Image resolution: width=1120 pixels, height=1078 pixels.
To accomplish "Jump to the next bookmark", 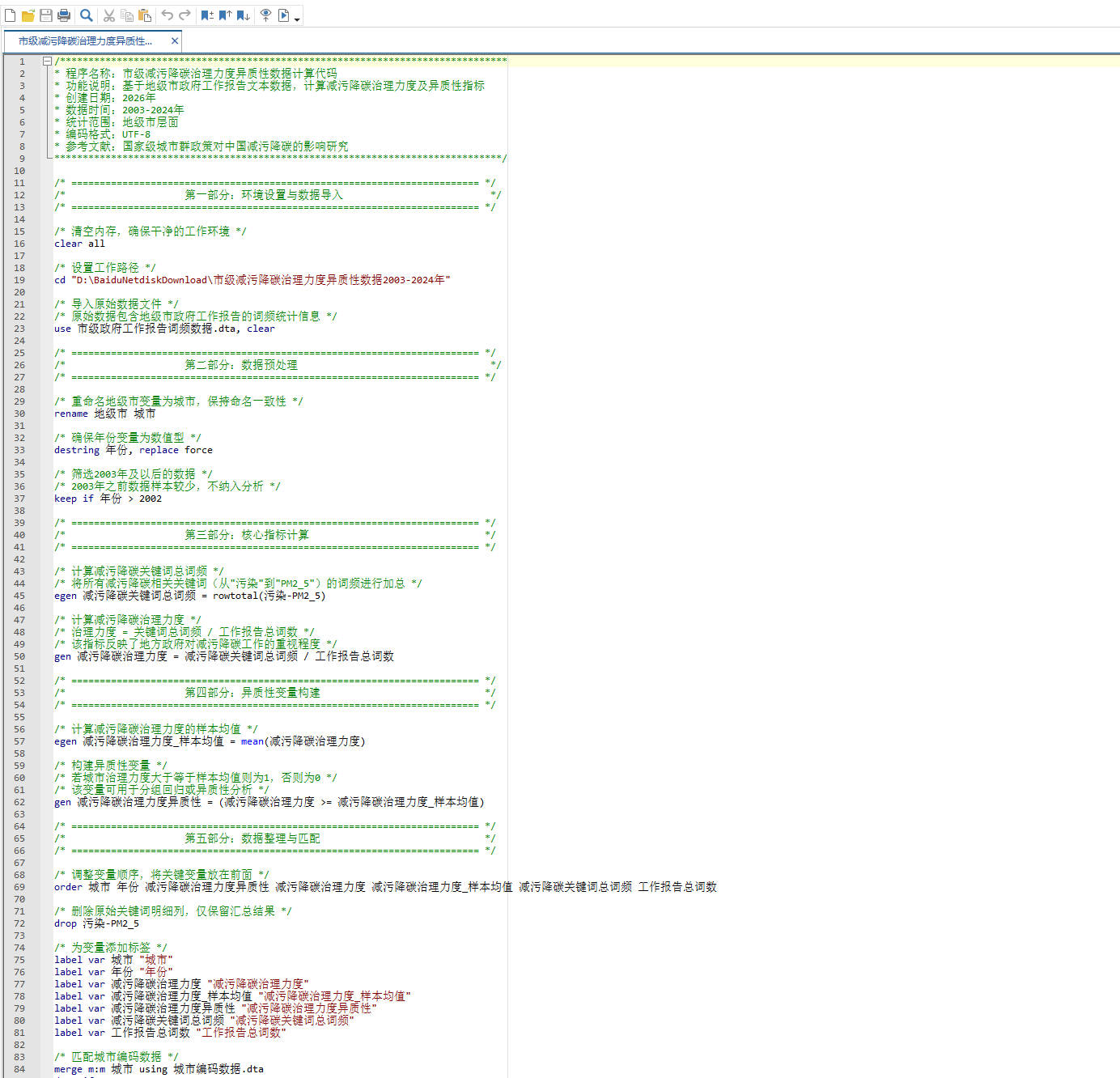I will (x=243, y=15).
